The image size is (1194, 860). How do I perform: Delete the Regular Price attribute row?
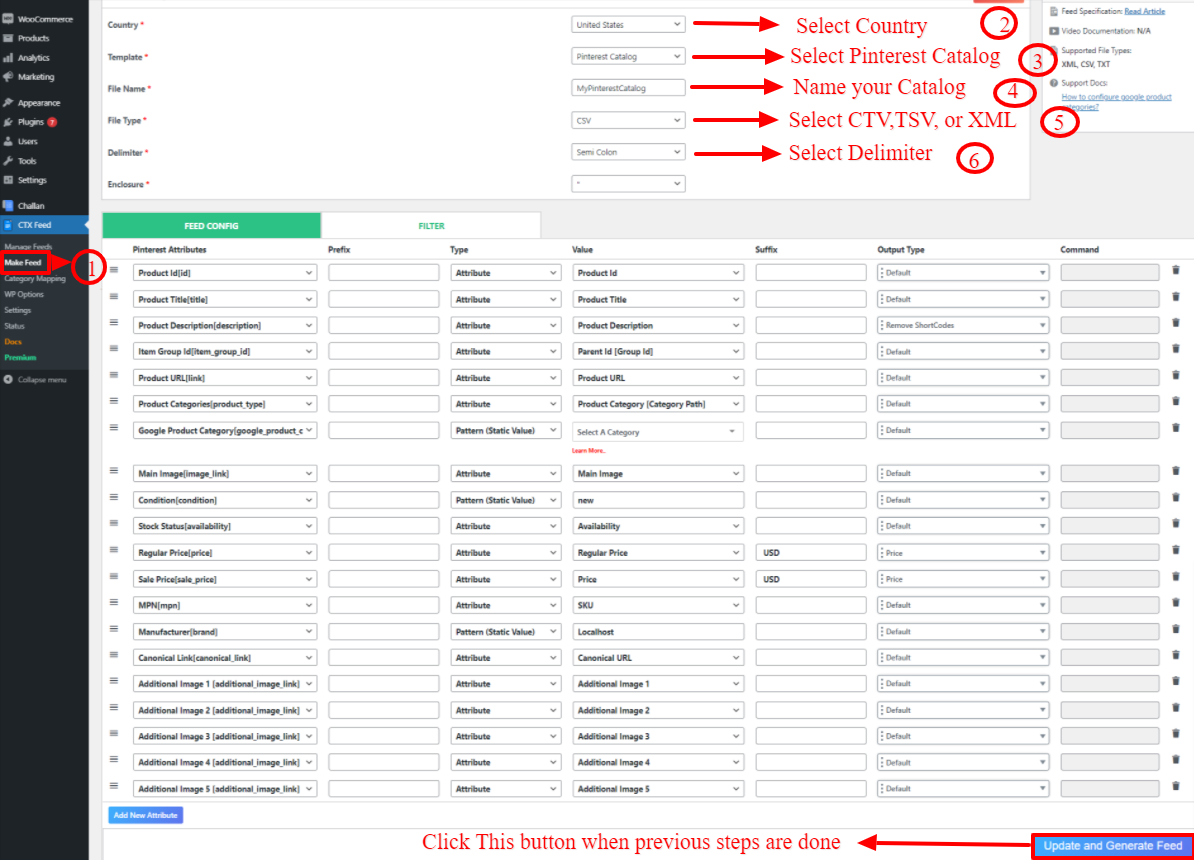click(x=1176, y=551)
